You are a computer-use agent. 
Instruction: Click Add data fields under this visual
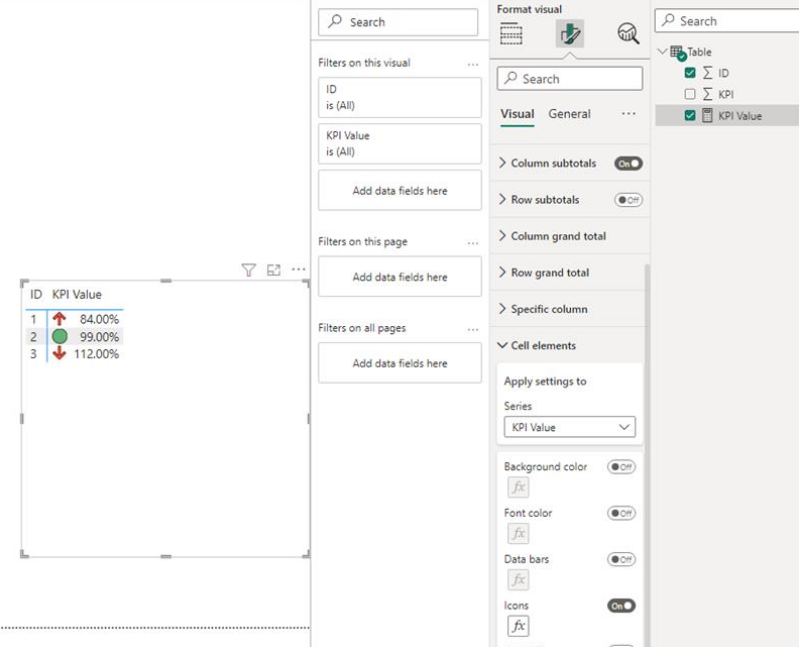click(x=400, y=191)
